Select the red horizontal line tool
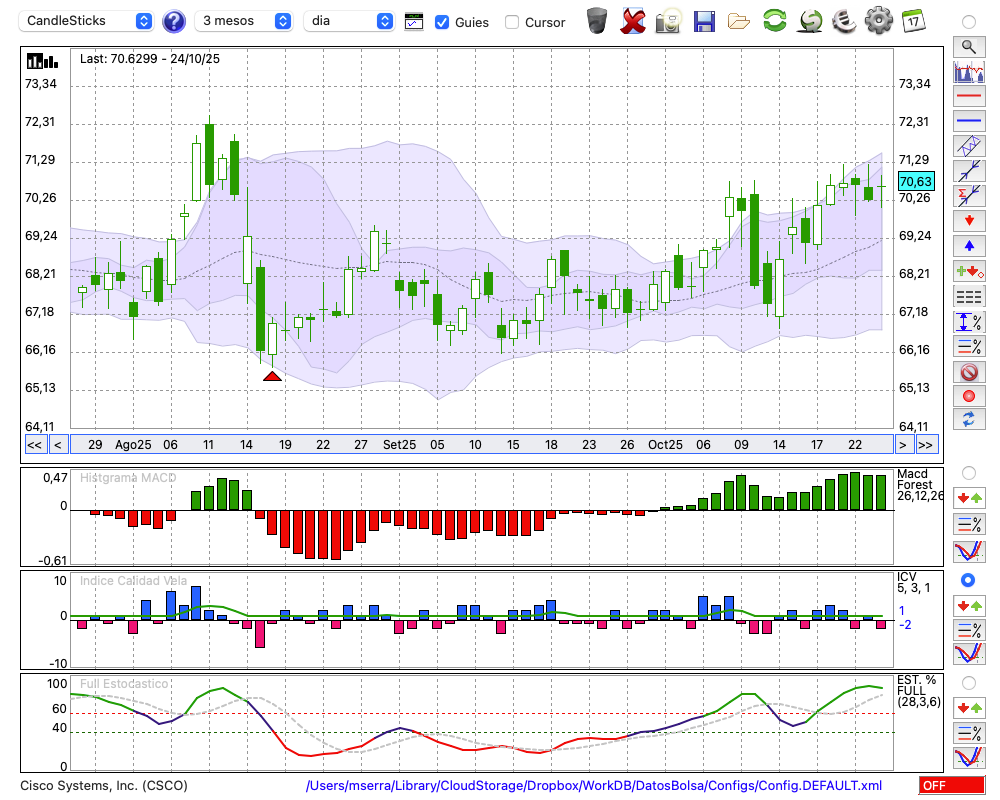This screenshot has width=1000, height=800. [969, 96]
